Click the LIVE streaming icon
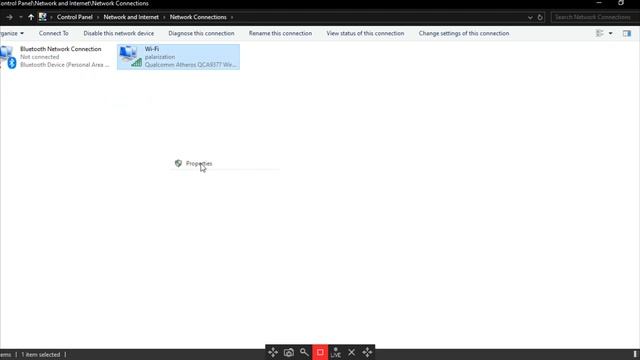Screen dimensions: 640x360 click(x=336, y=353)
